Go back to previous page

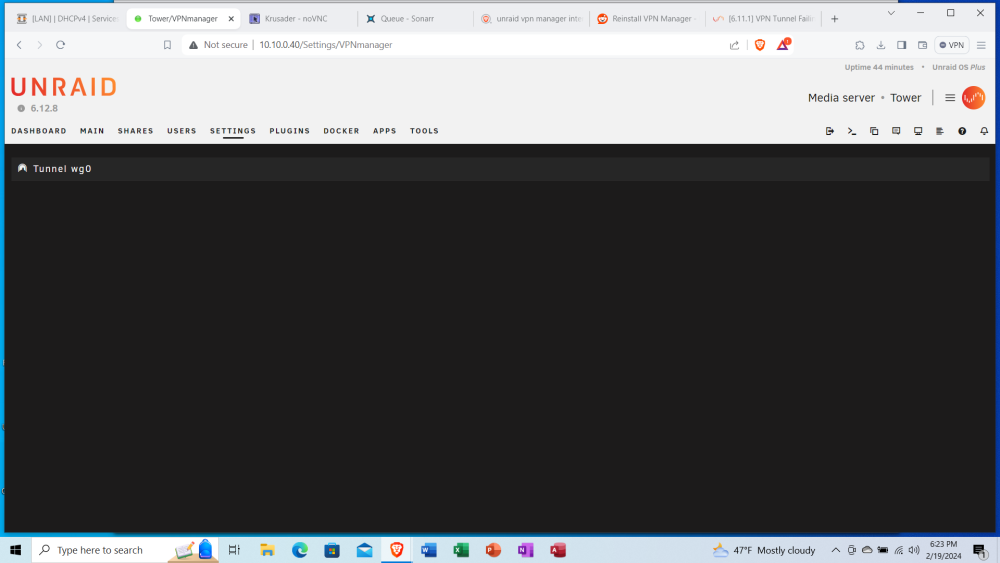pyautogui.click(x=20, y=45)
